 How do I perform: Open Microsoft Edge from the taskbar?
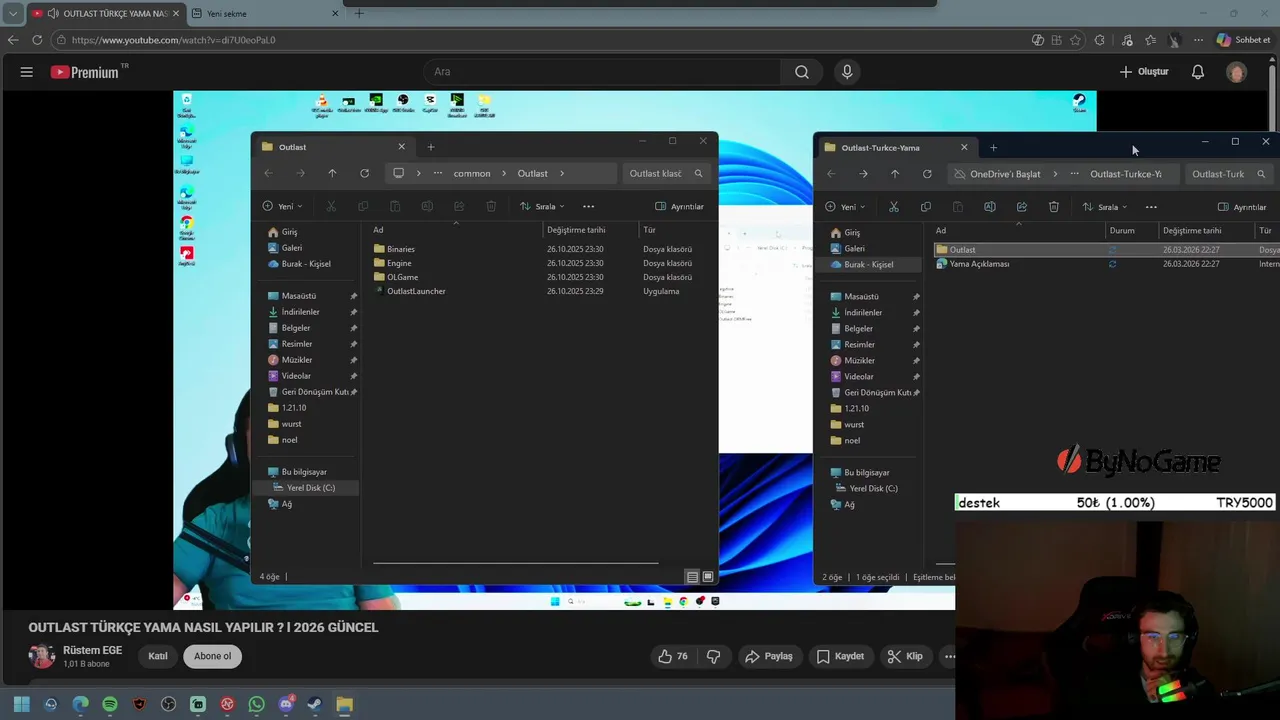[x=81, y=704]
